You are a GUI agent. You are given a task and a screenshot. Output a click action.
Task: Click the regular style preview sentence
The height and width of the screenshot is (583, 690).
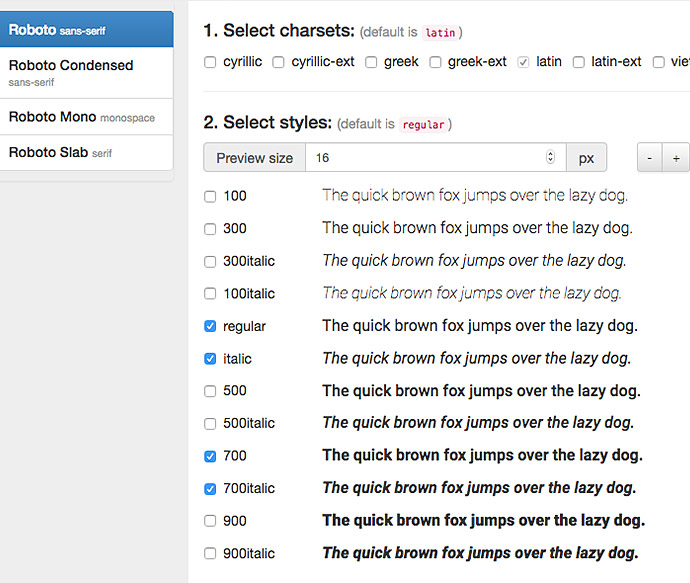point(480,326)
